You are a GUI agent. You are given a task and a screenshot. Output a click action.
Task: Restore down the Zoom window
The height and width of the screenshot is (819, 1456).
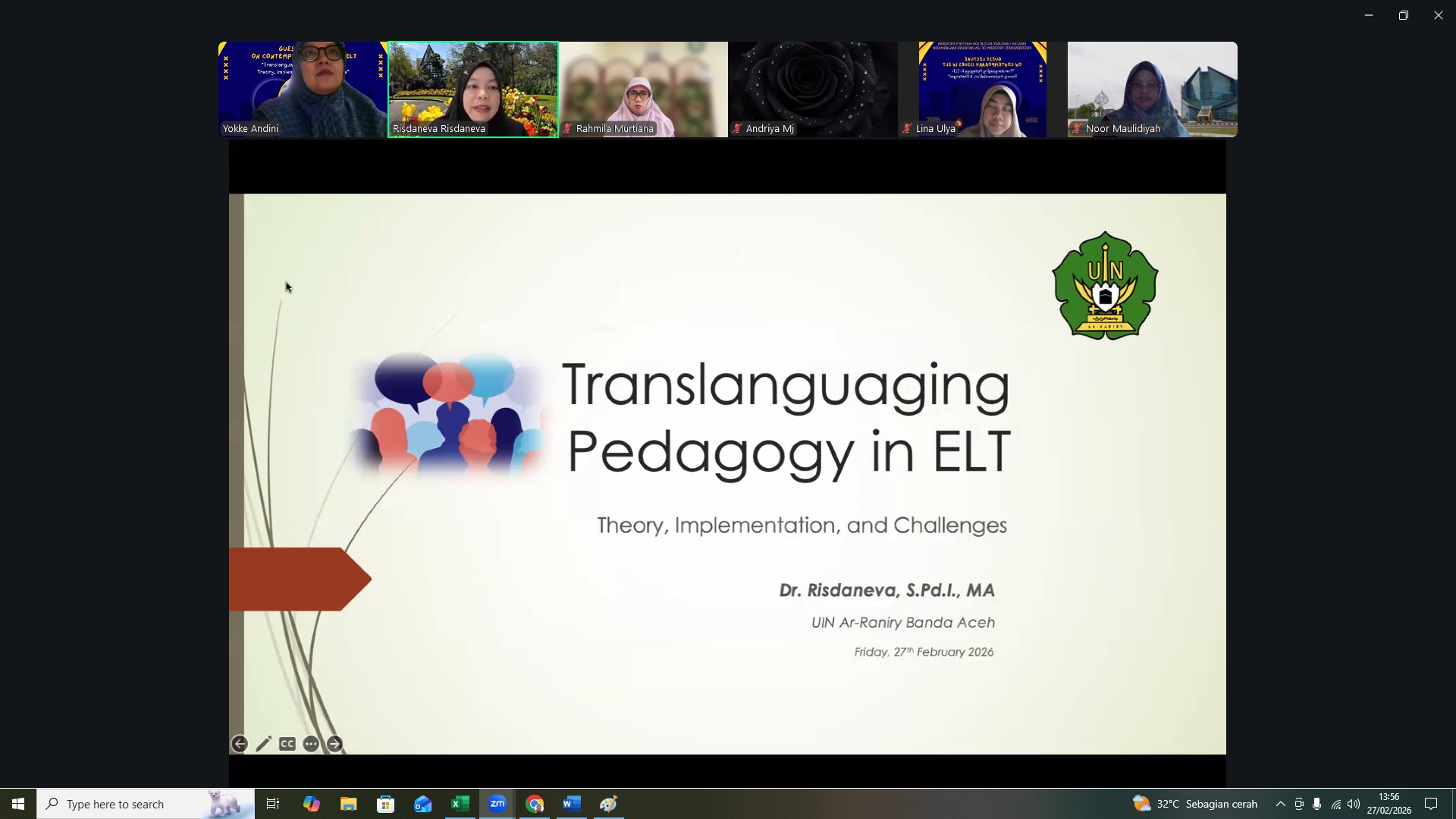click(1404, 15)
